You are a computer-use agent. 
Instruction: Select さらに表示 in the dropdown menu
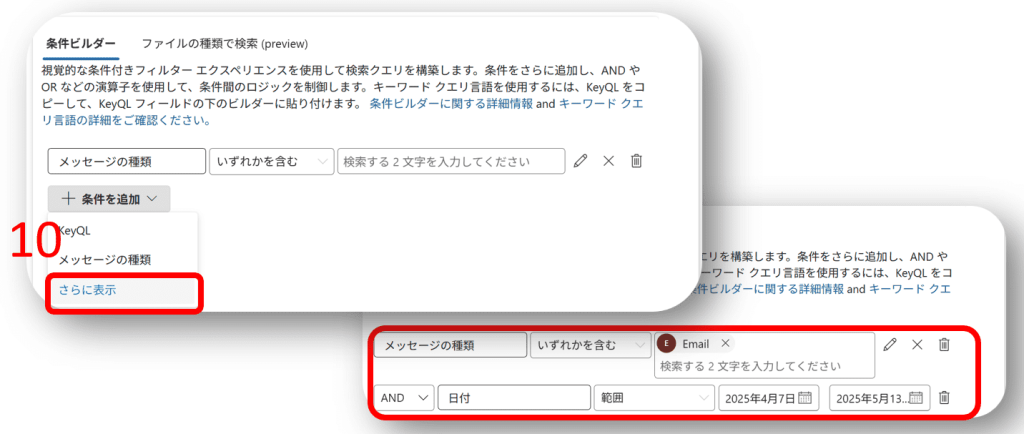[88, 290]
